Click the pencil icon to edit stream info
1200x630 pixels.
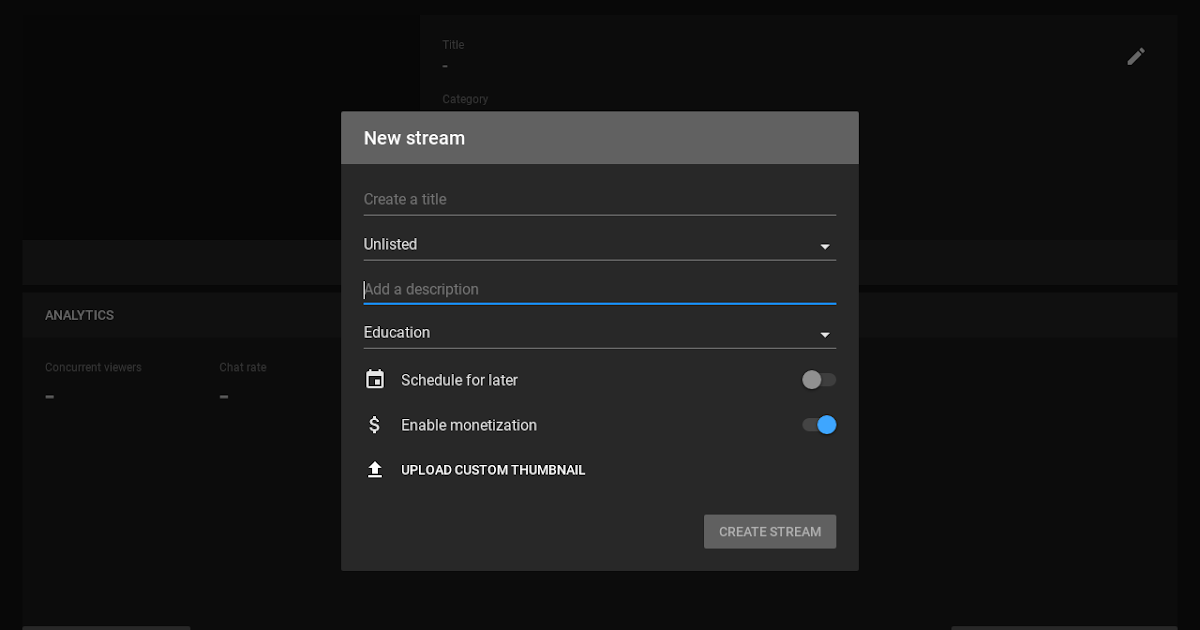pyautogui.click(x=1136, y=56)
